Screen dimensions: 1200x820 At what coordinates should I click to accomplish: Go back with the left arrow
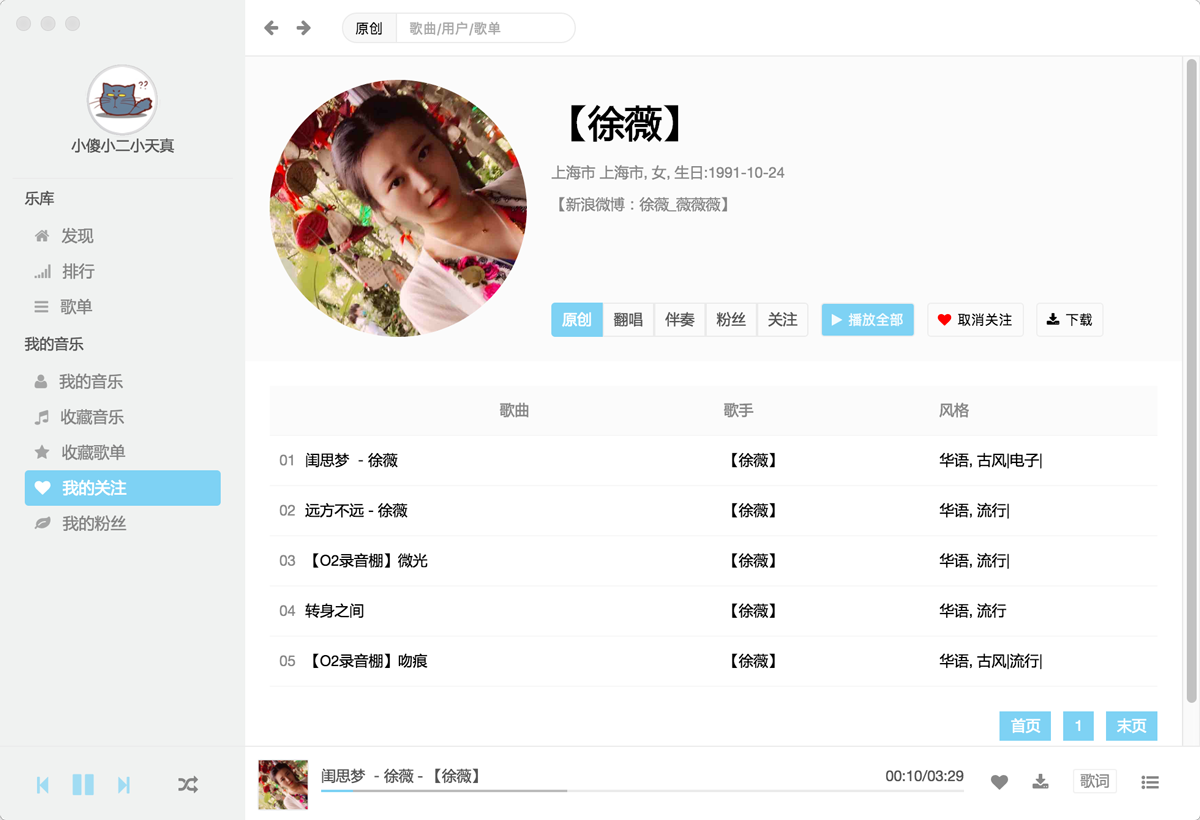(271, 28)
